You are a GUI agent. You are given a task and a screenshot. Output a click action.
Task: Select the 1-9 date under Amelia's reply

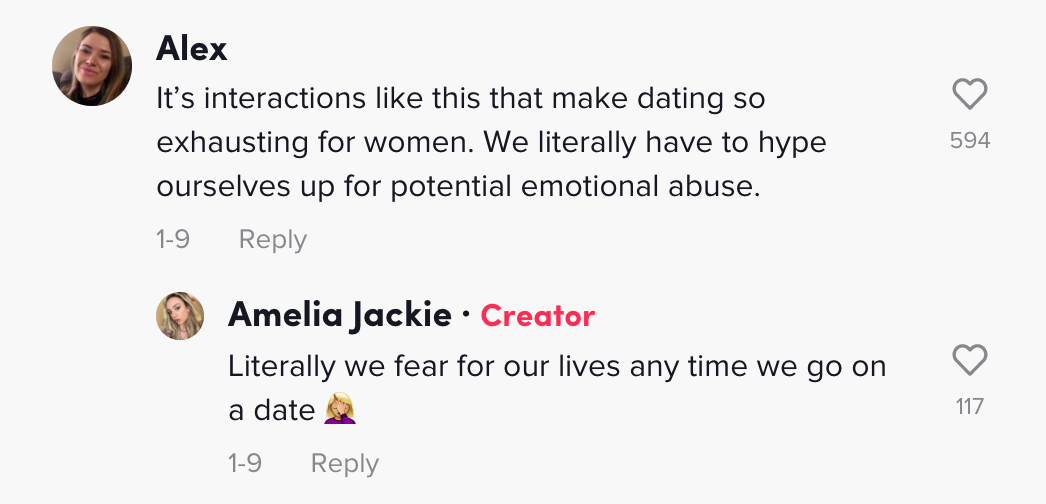point(245,463)
